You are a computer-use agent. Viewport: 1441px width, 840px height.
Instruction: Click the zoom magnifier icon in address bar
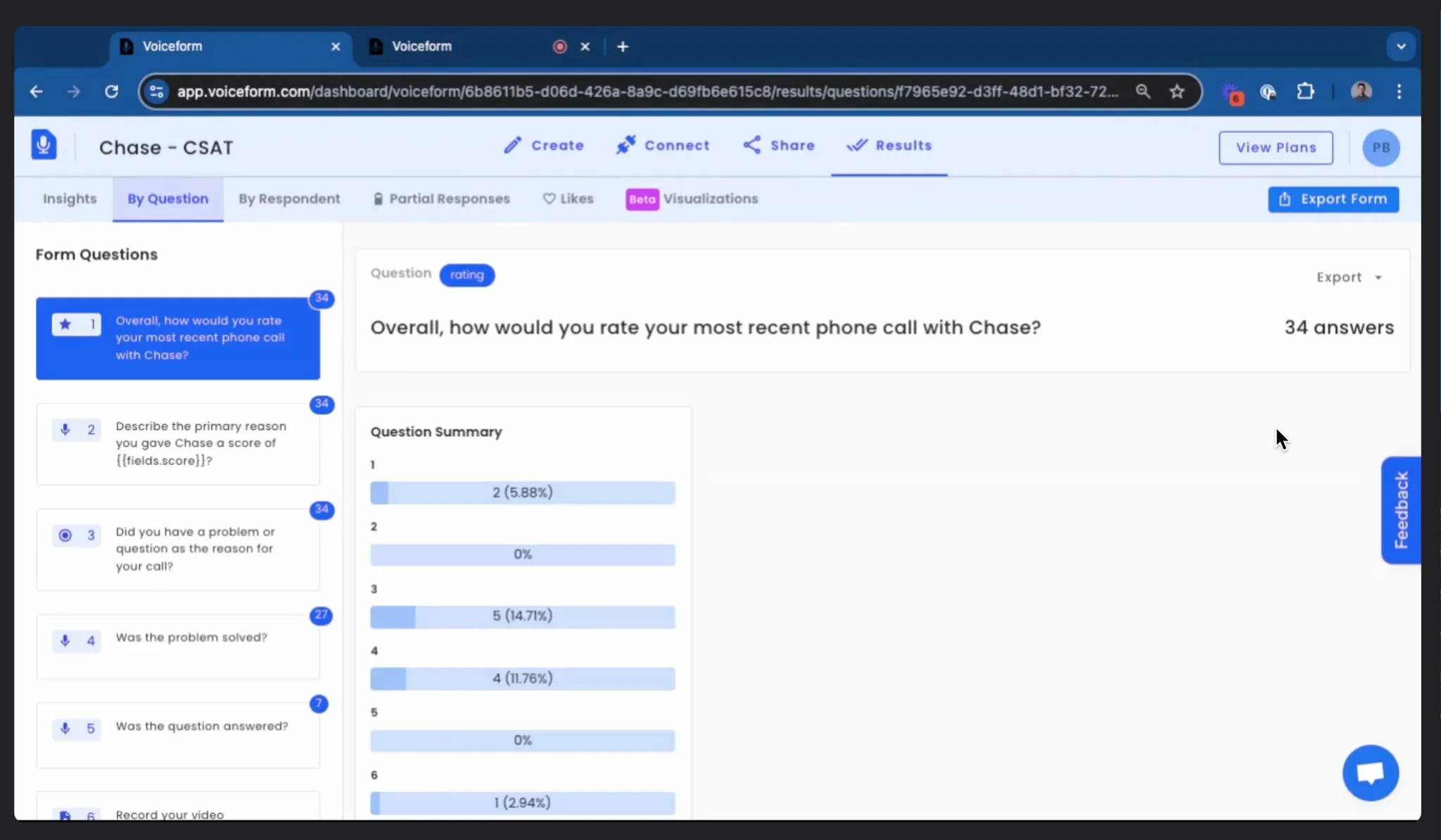click(1143, 91)
